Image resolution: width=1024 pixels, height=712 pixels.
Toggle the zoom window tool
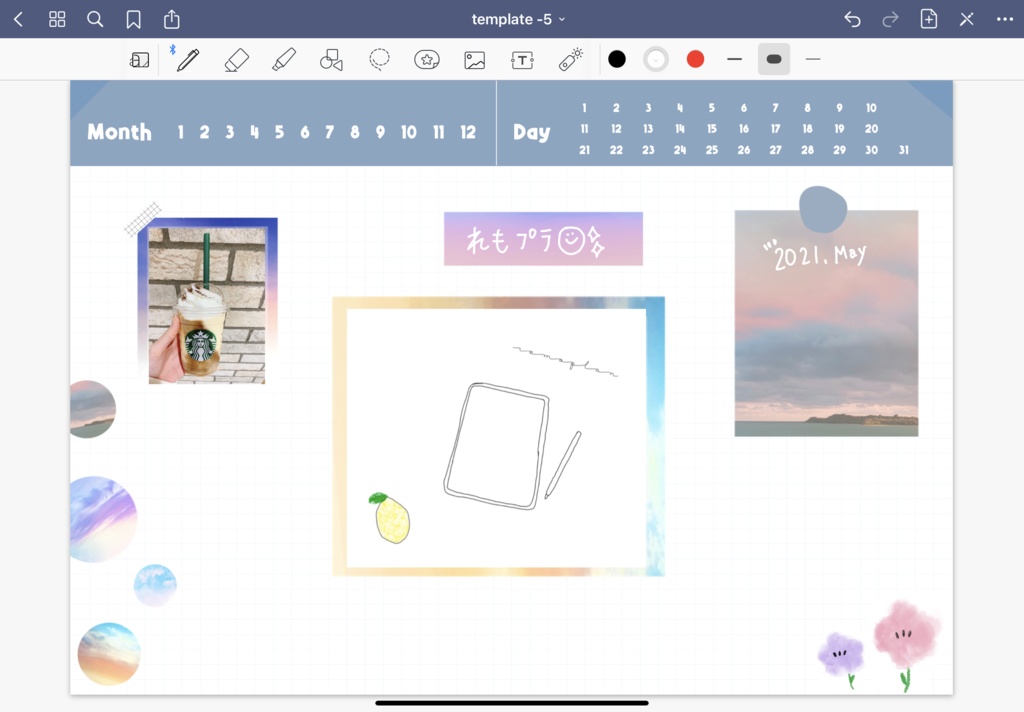(139, 60)
